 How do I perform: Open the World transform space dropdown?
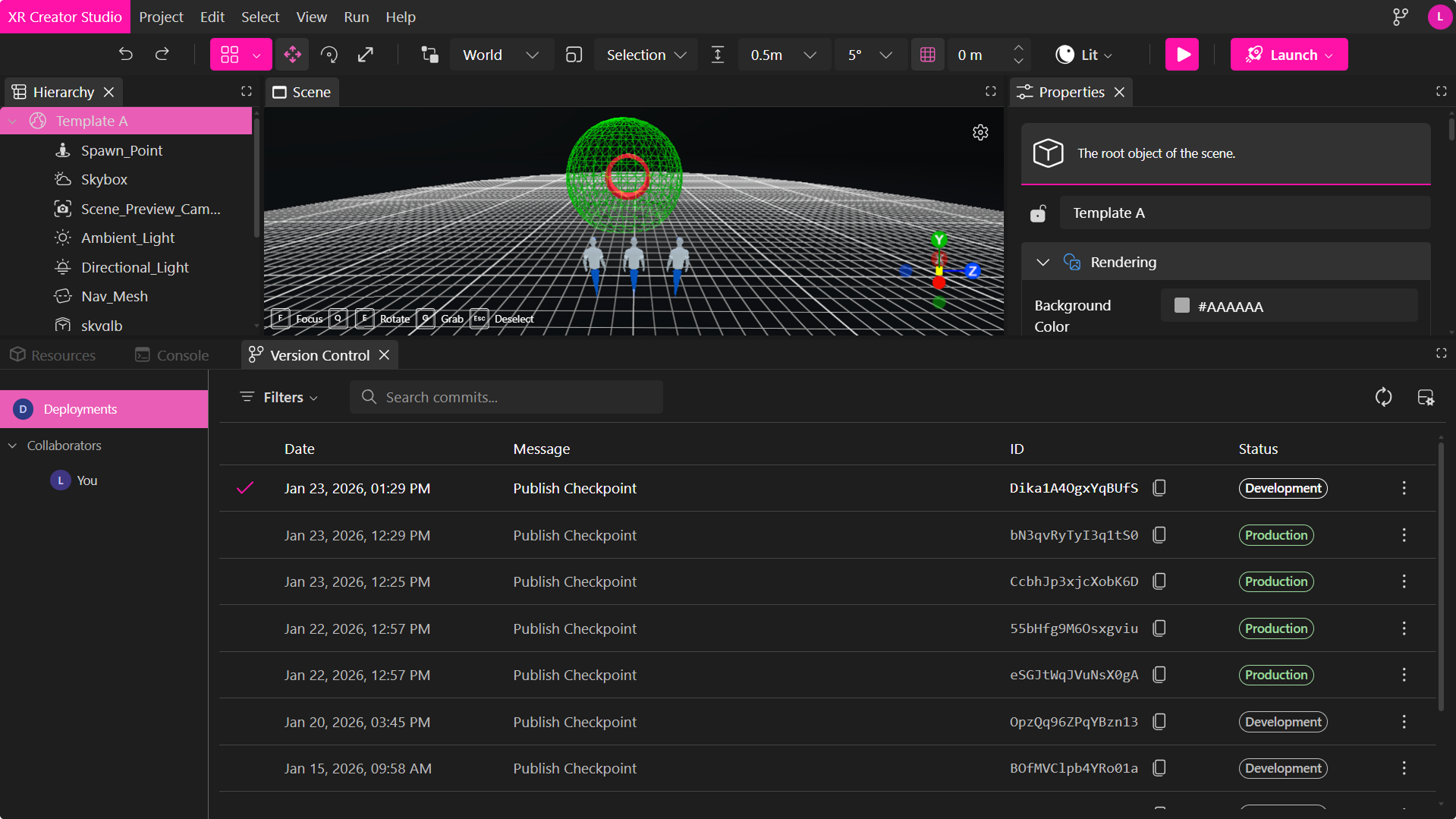pyautogui.click(x=501, y=55)
